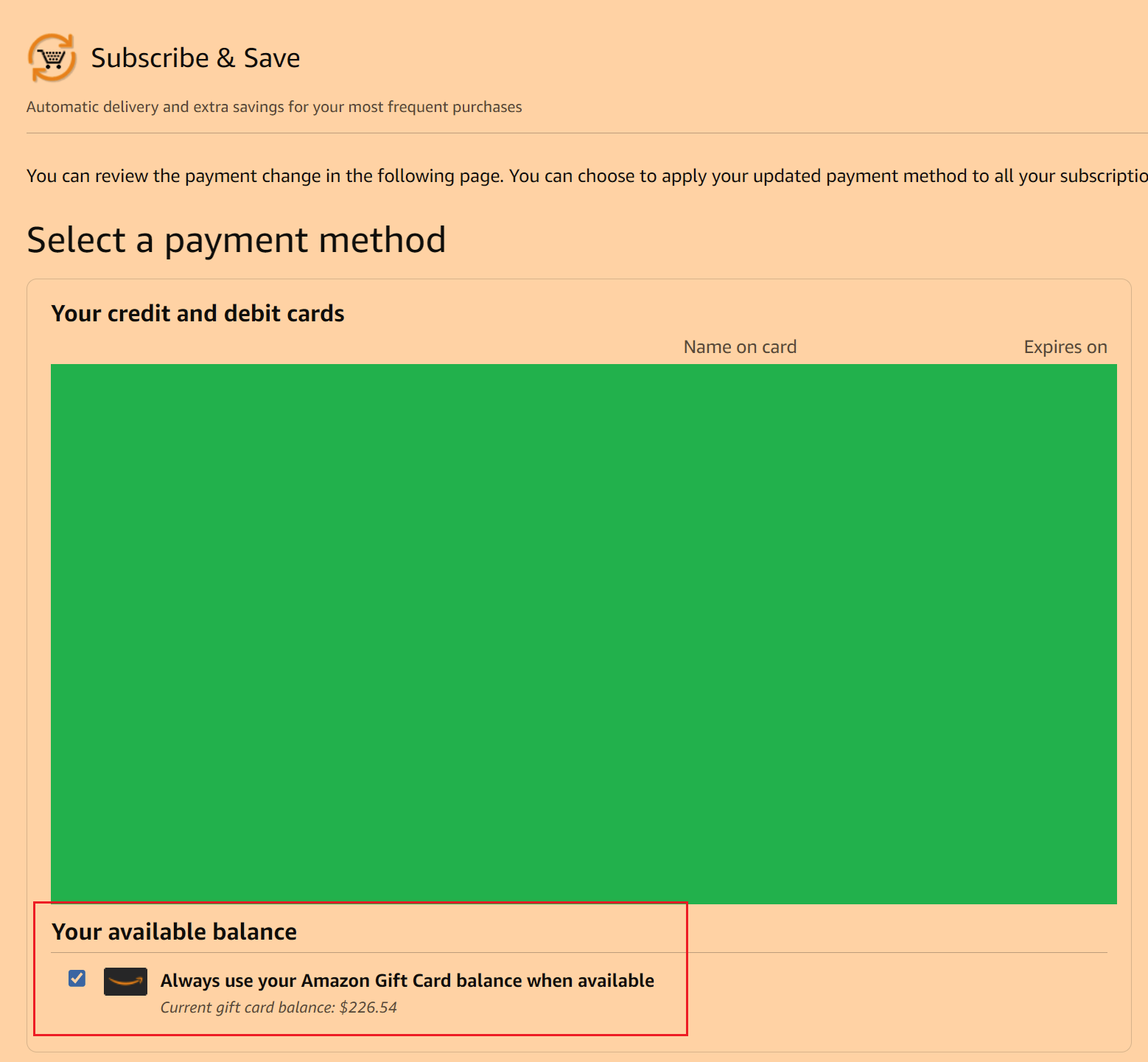Uncheck the Amazon Gift Card balance checkbox
Screen dimensions: 1148x1062
click(x=77, y=978)
